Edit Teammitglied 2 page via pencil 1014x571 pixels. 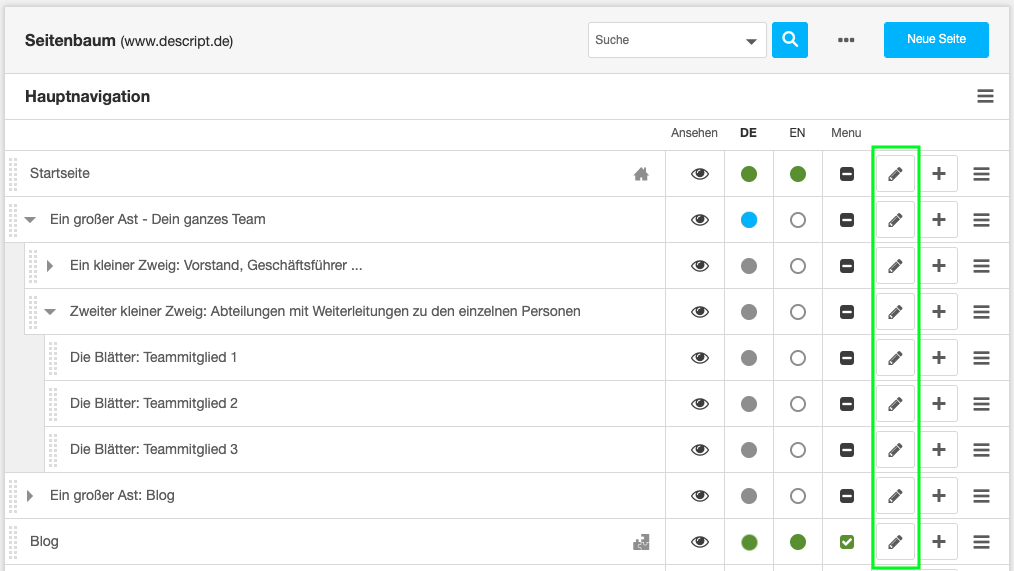[x=895, y=404]
